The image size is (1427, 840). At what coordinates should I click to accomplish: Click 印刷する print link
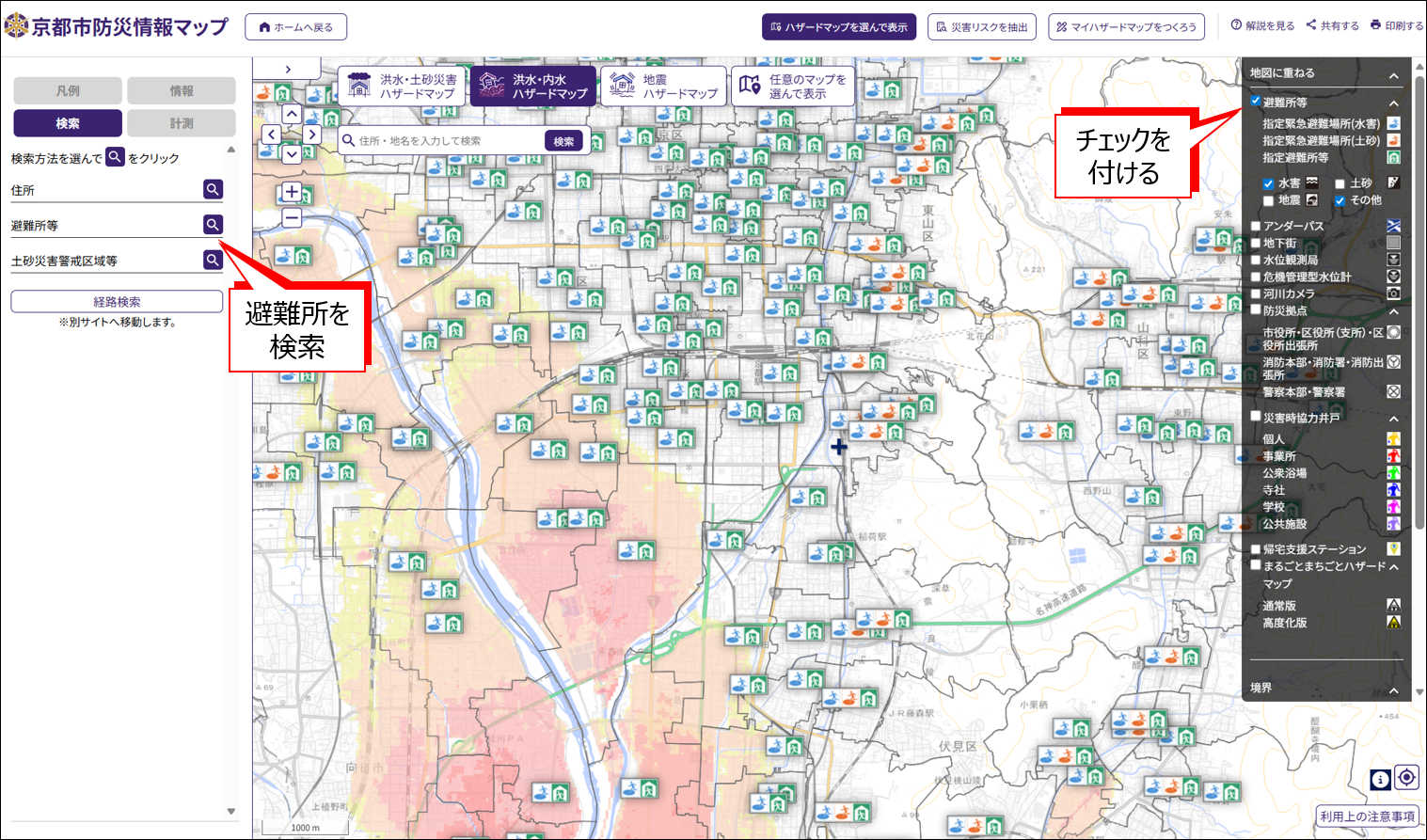[1397, 26]
